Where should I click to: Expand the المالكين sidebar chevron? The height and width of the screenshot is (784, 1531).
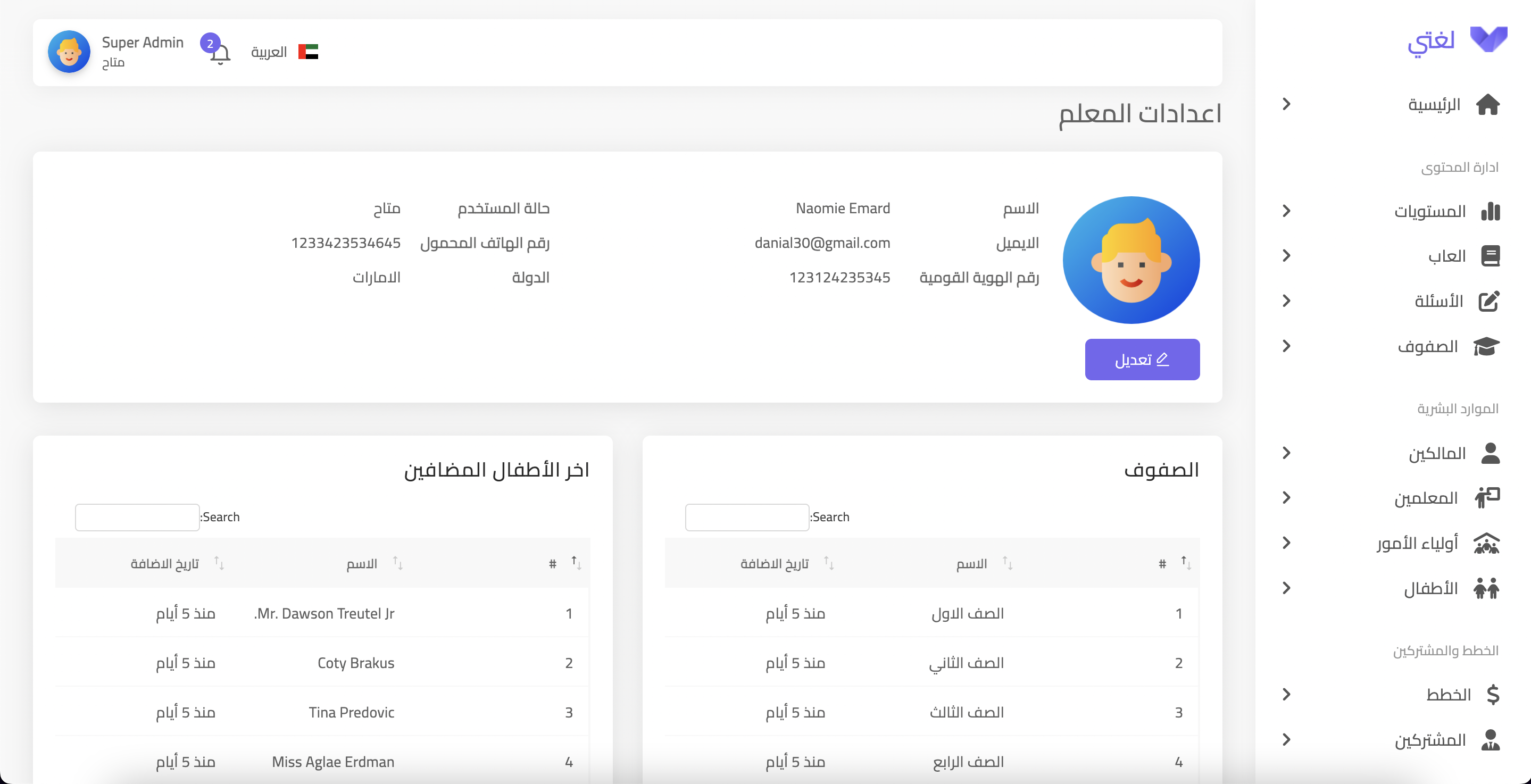(1287, 454)
